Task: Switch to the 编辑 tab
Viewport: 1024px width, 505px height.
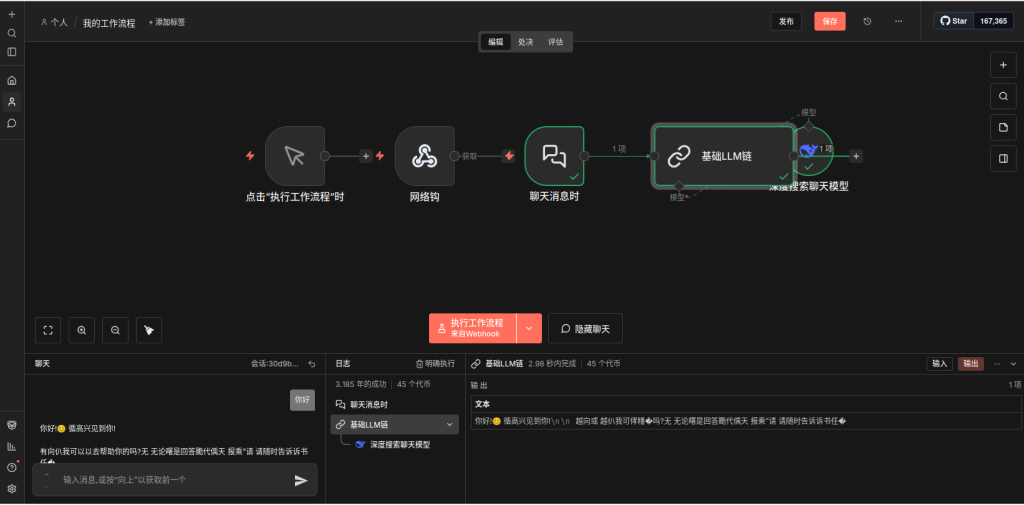Action: (x=496, y=42)
